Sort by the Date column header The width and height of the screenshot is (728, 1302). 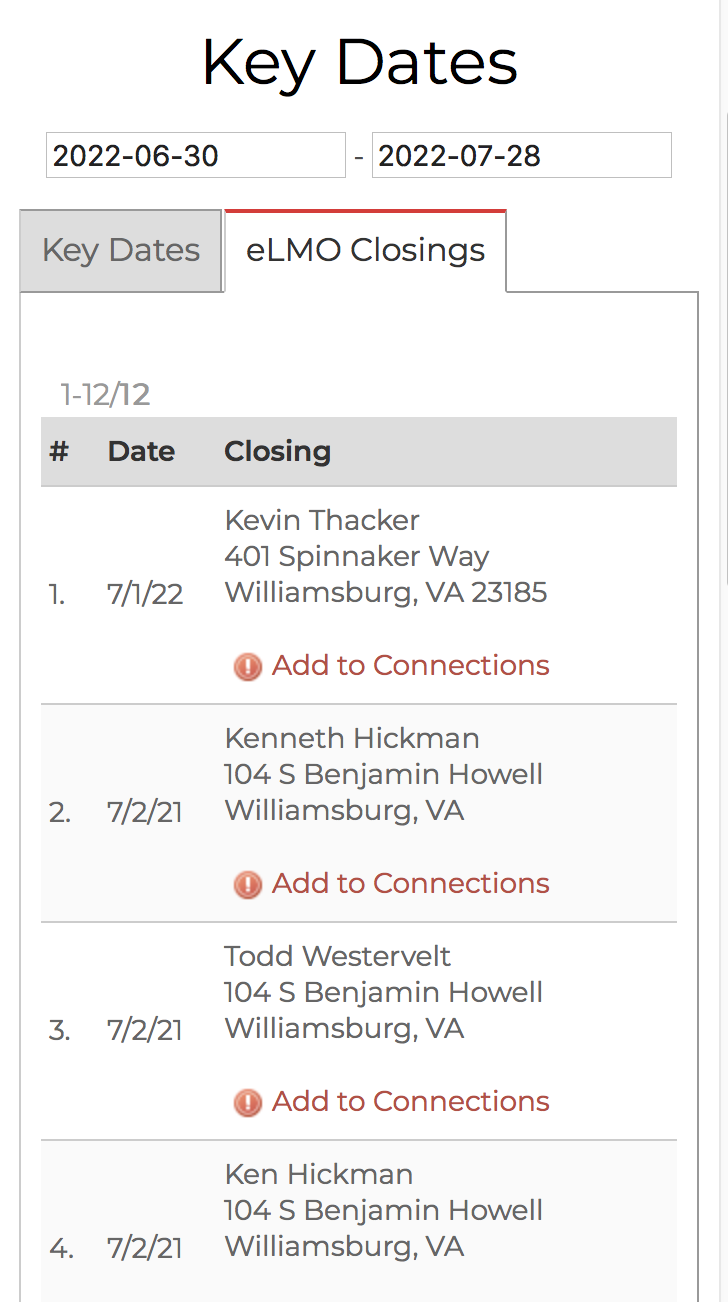pyautogui.click(x=141, y=452)
